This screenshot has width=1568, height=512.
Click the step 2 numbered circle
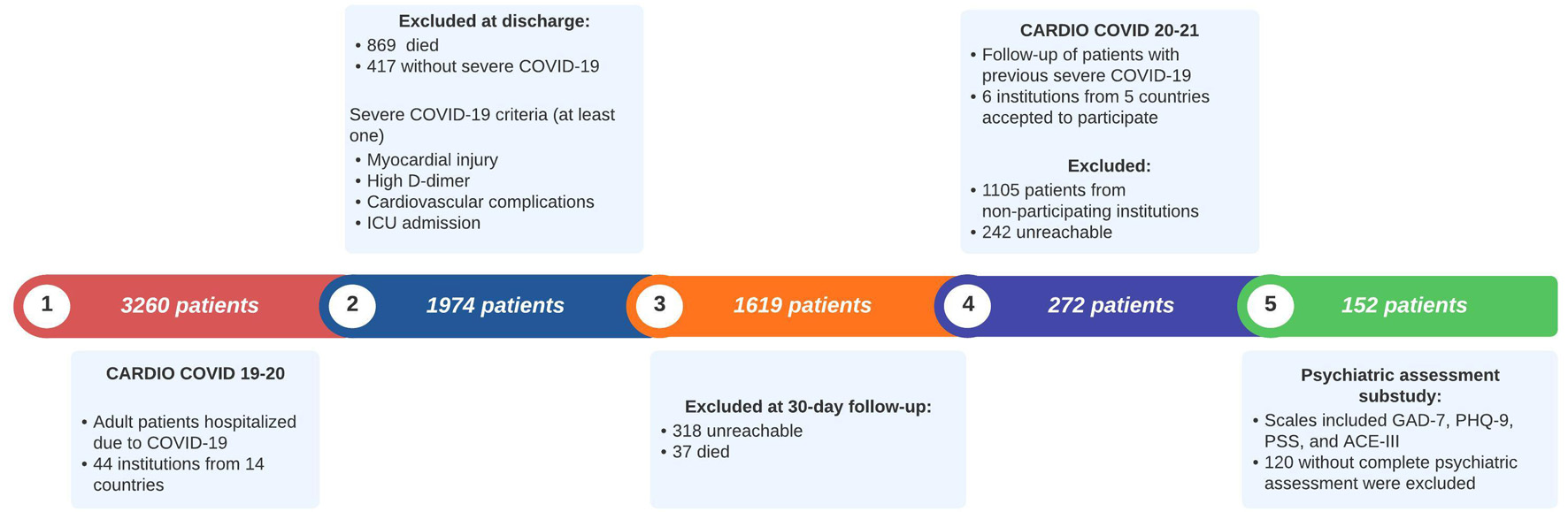click(x=352, y=305)
